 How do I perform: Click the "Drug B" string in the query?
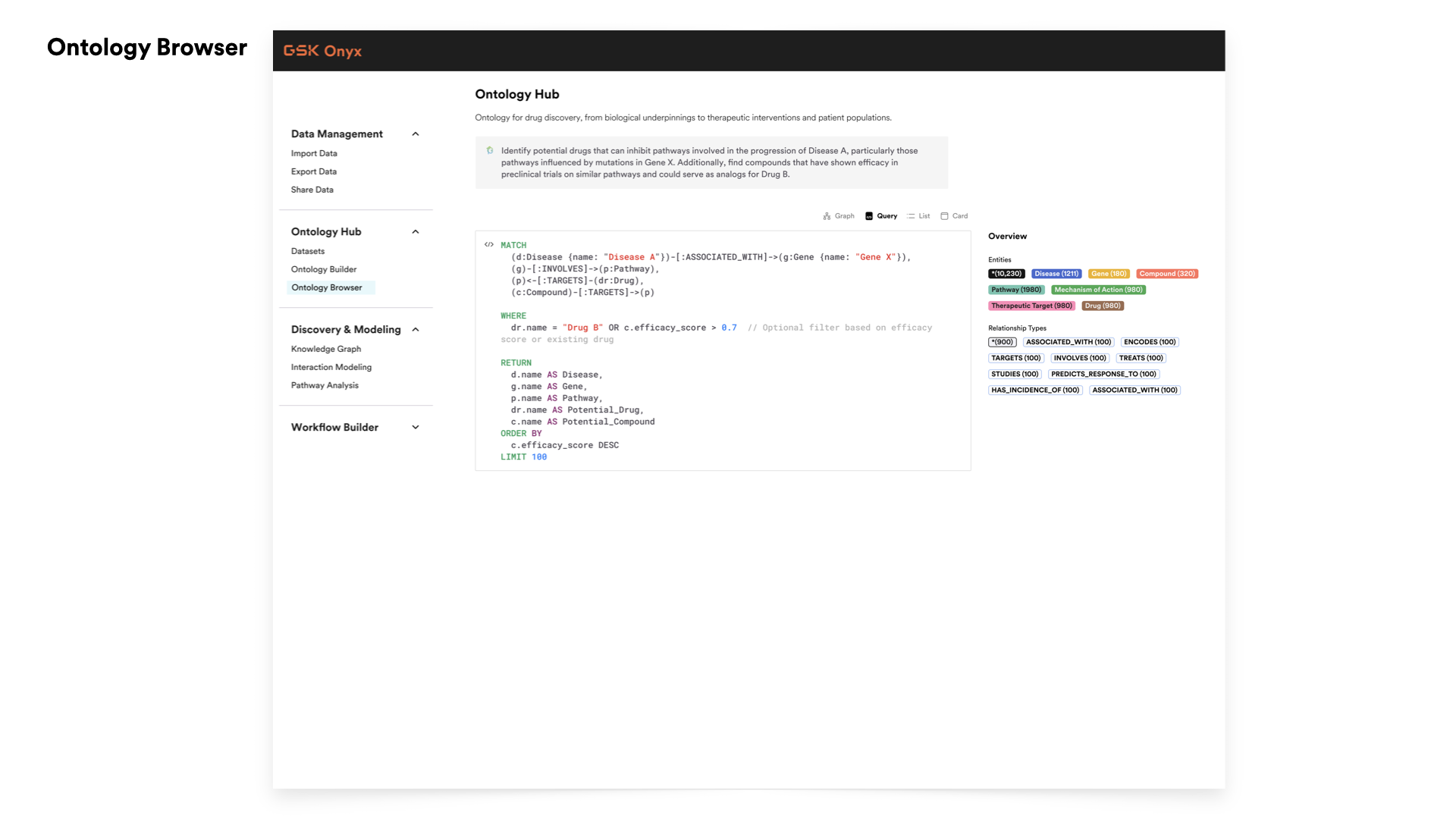pos(582,328)
